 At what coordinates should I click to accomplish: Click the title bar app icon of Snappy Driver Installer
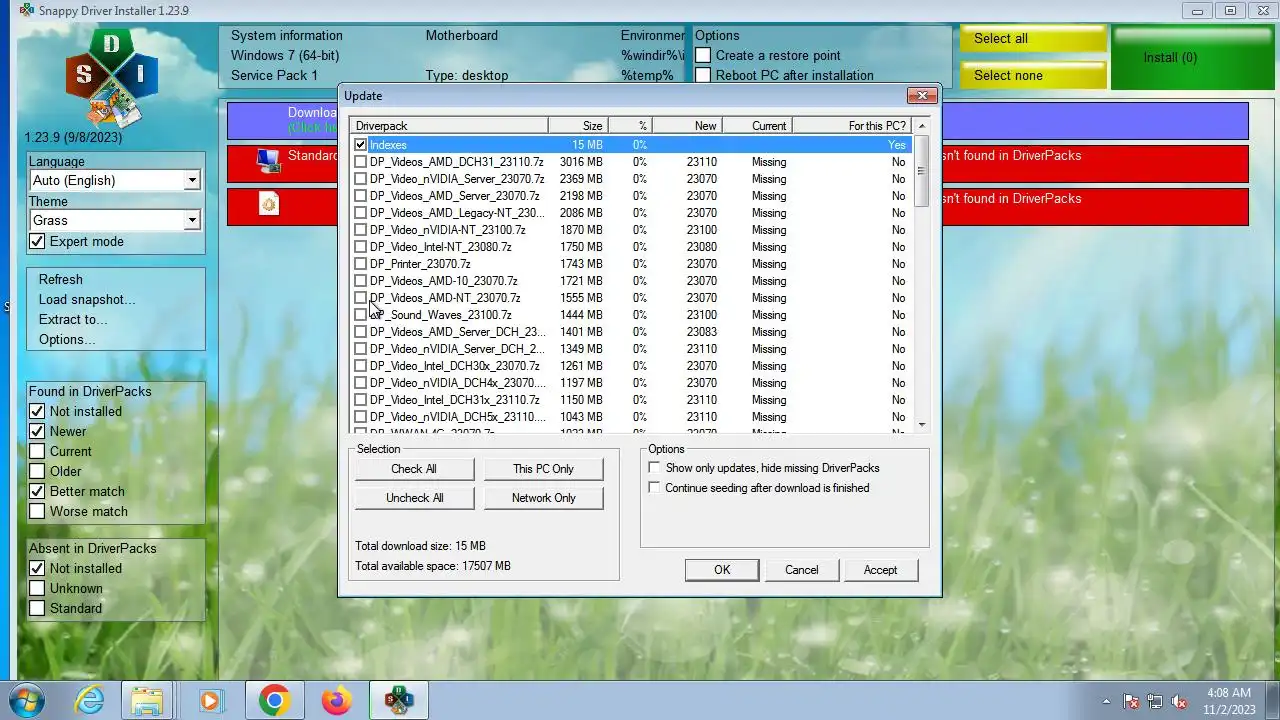click(x=27, y=10)
